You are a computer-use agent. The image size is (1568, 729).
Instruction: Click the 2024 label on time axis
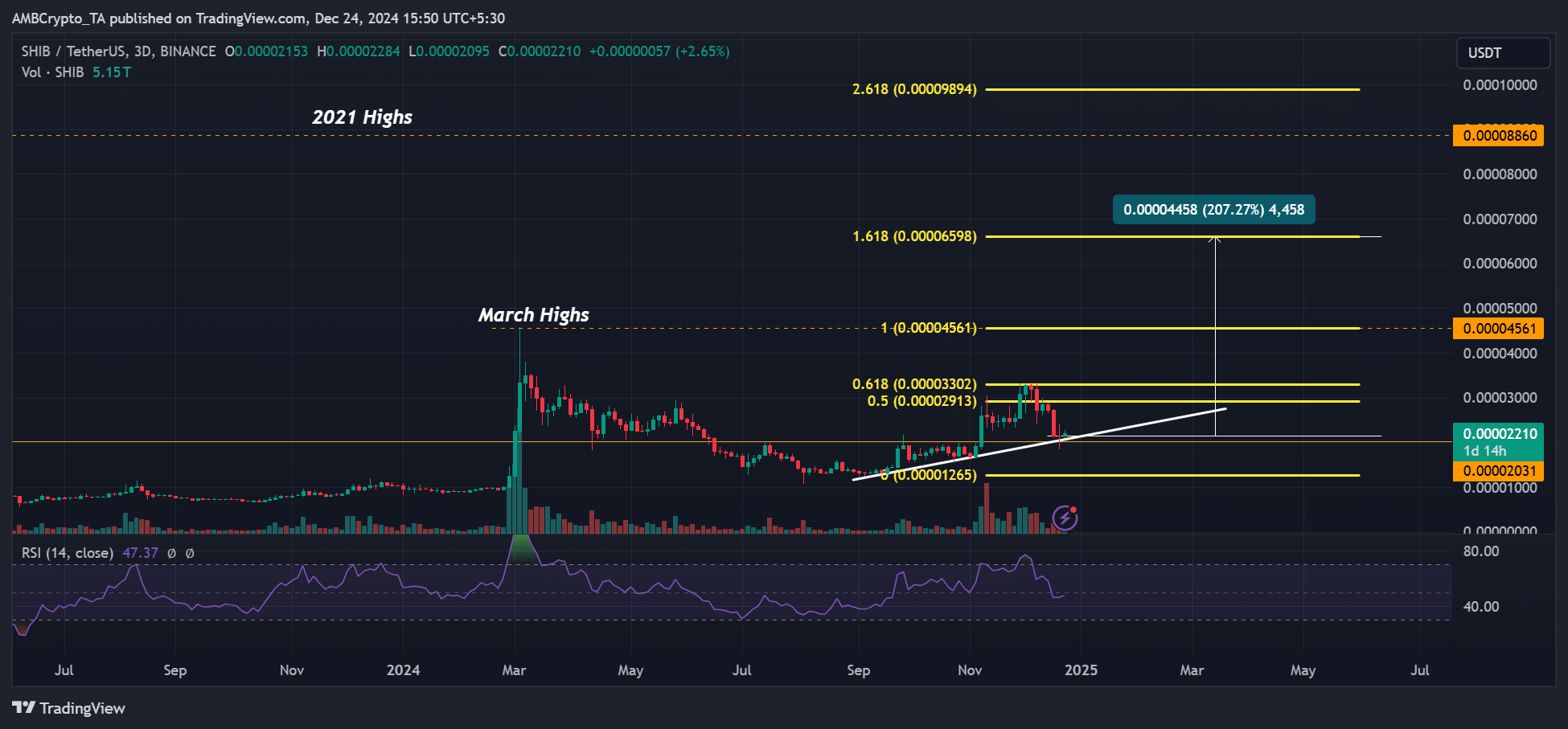(x=403, y=670)
